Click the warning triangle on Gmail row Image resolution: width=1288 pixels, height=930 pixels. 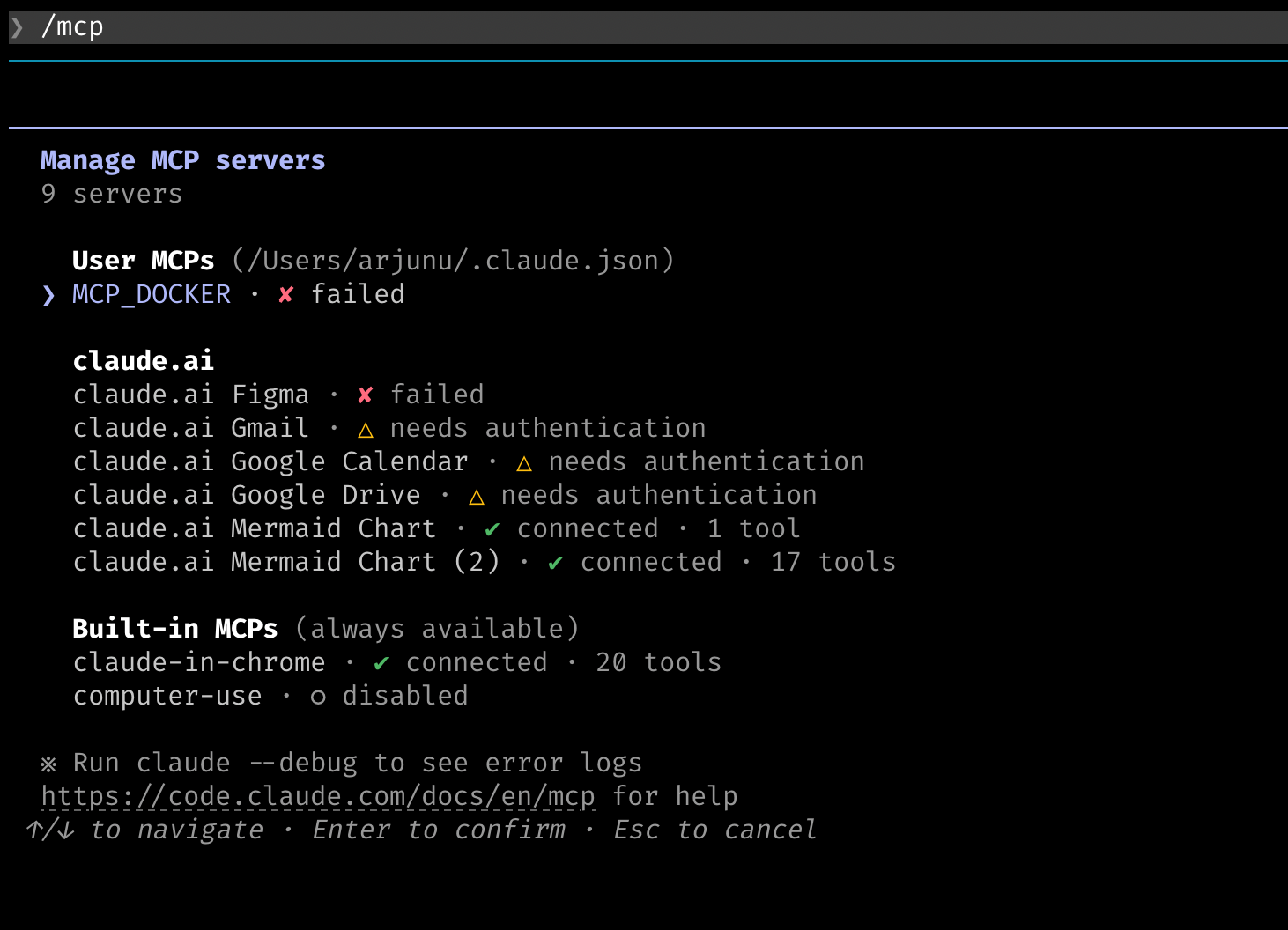pyautogui.click(x=366, y=430)
